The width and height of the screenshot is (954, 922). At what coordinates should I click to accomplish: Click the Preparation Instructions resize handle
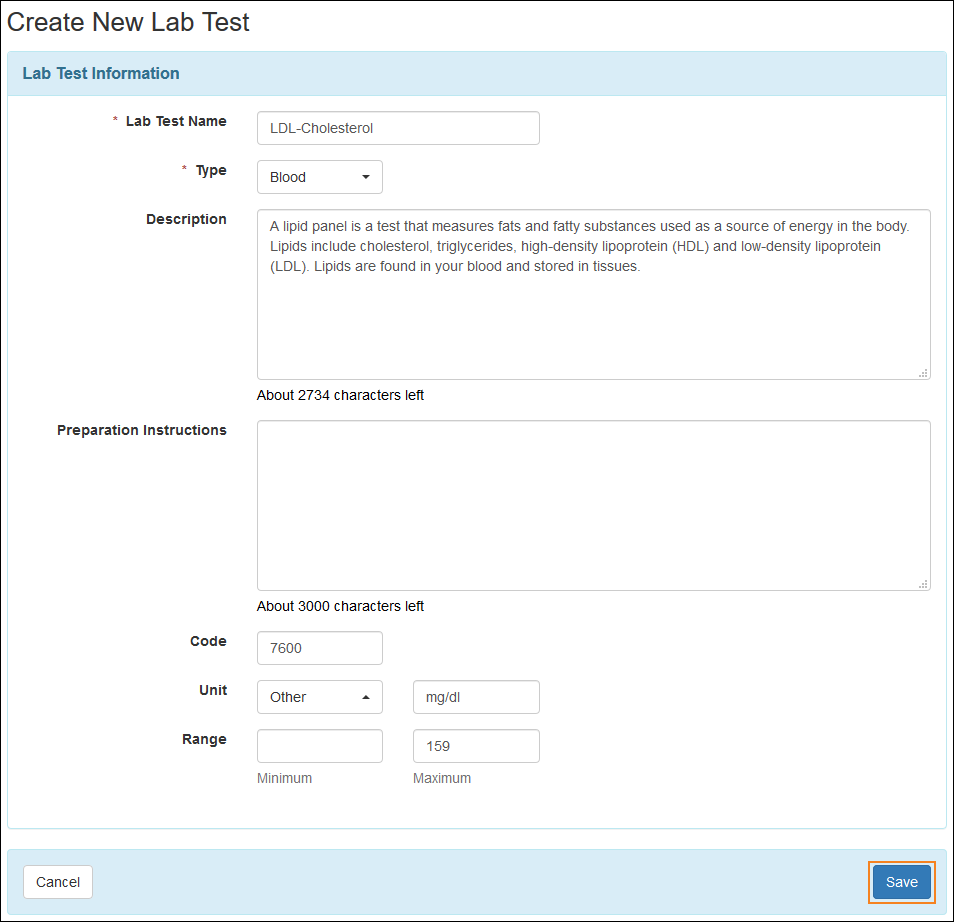(923, 584)
